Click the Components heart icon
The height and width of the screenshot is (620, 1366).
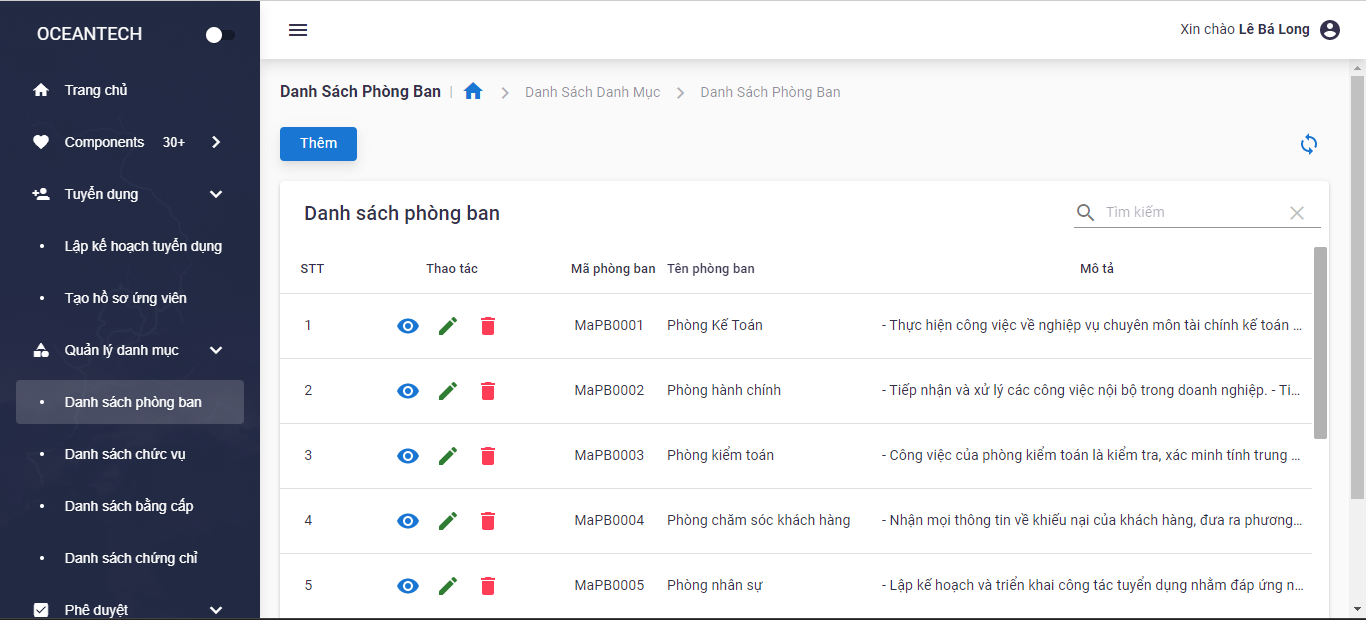[41, 142]
